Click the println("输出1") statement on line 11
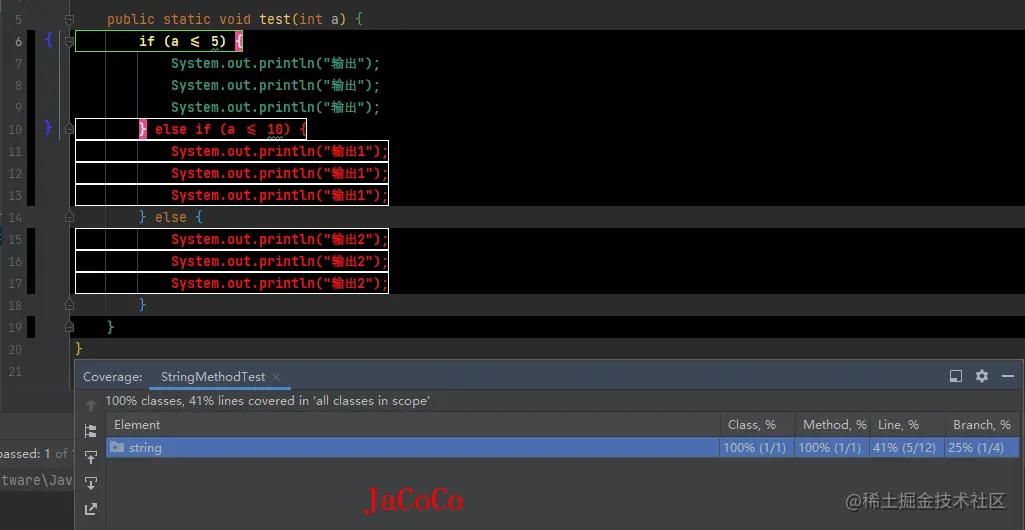Viewport: 1025px width, 530px height. coord(280,152)
